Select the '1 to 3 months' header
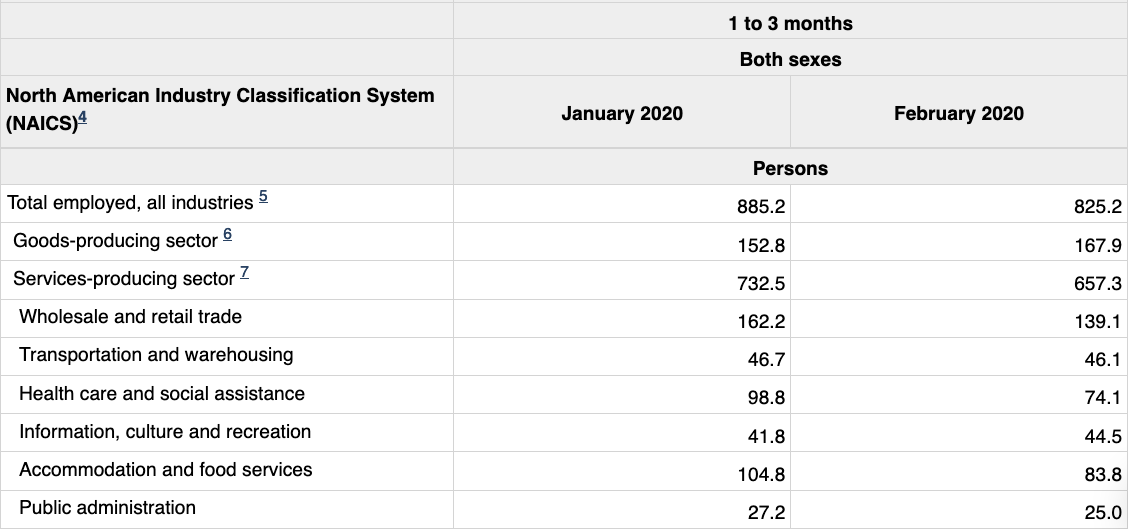This screenshot has width=1128, height=529. click(790, 22)
